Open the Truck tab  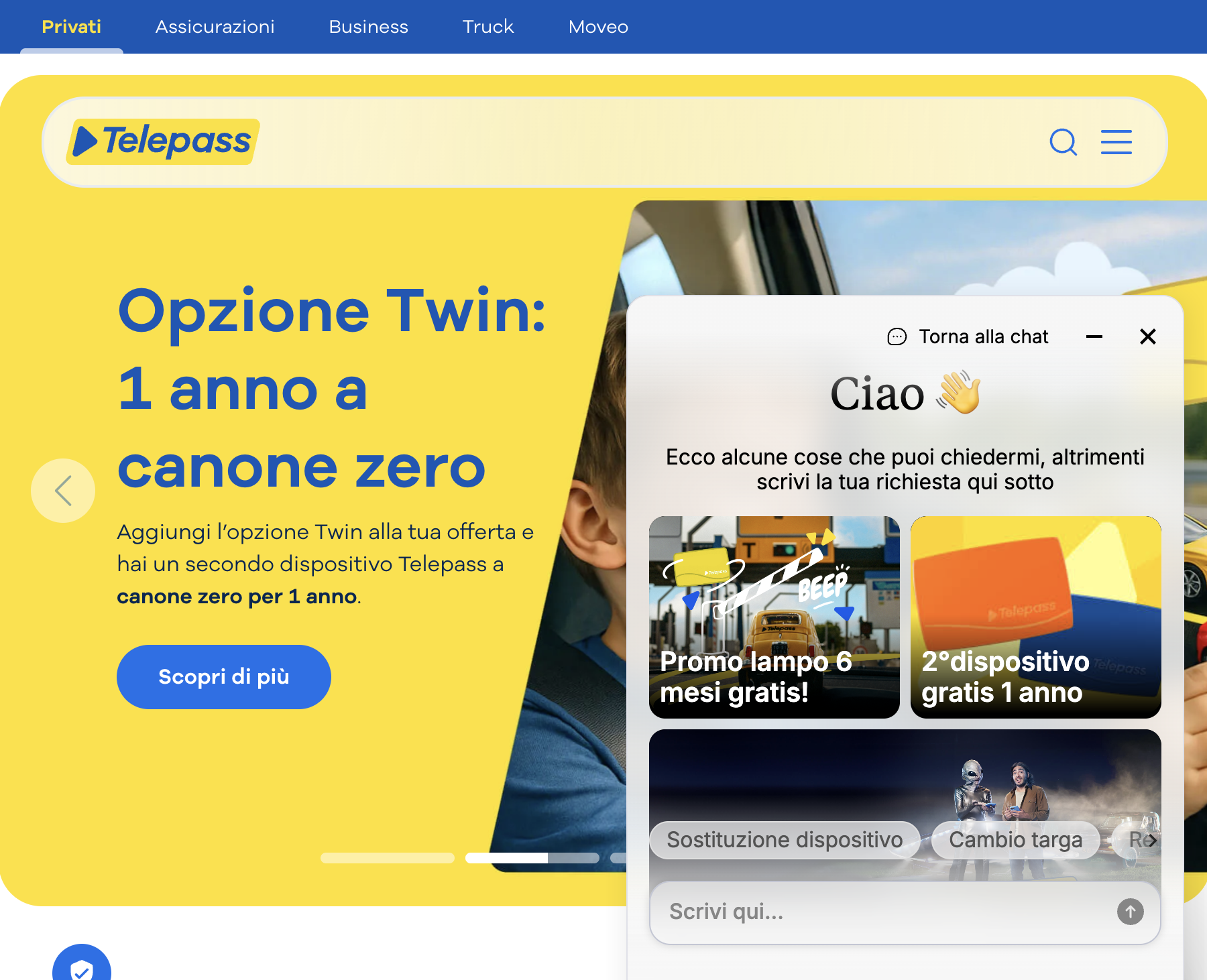pos(488,27)
